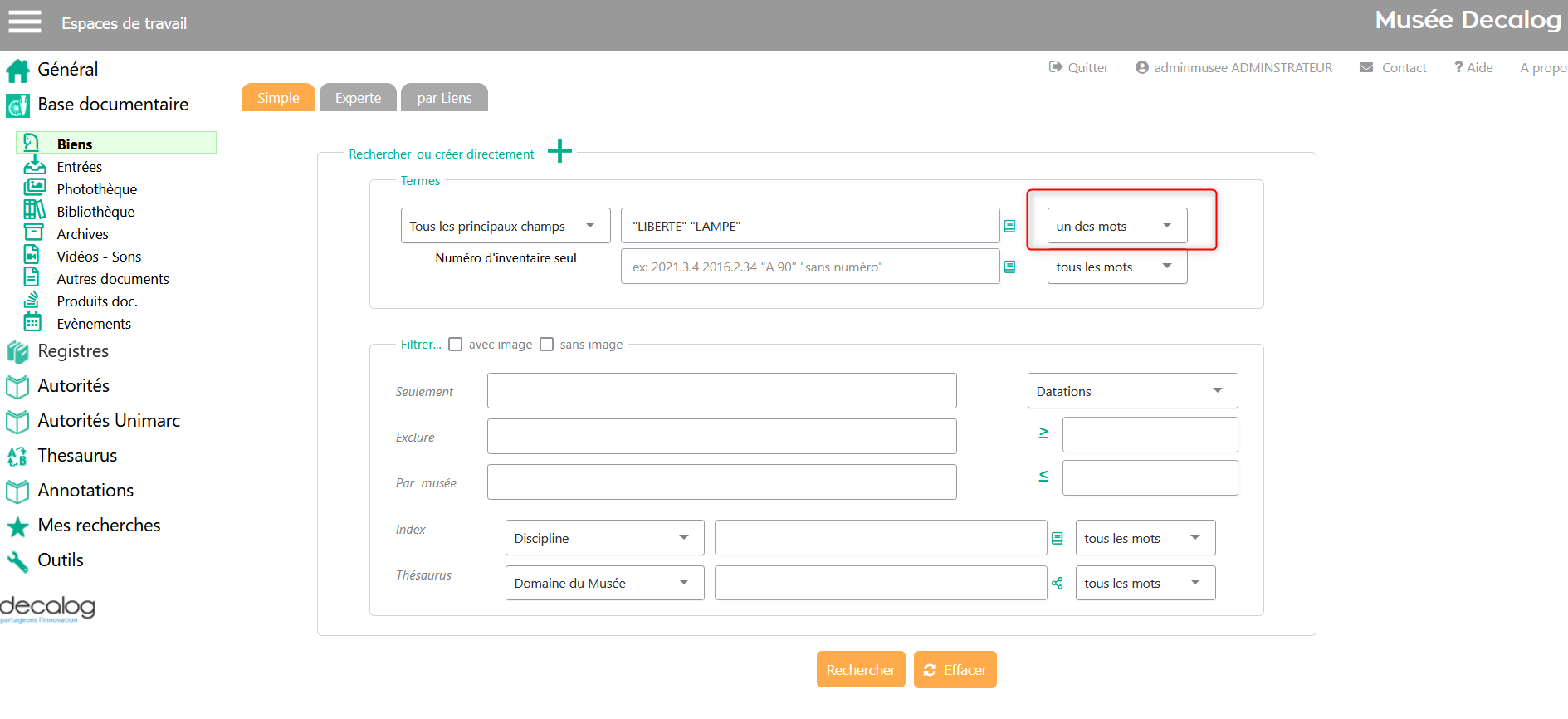Viewport: 1568px width, 719px height.
Task: Click the Thésaurus Domaine text field
Action: [881, 583]
